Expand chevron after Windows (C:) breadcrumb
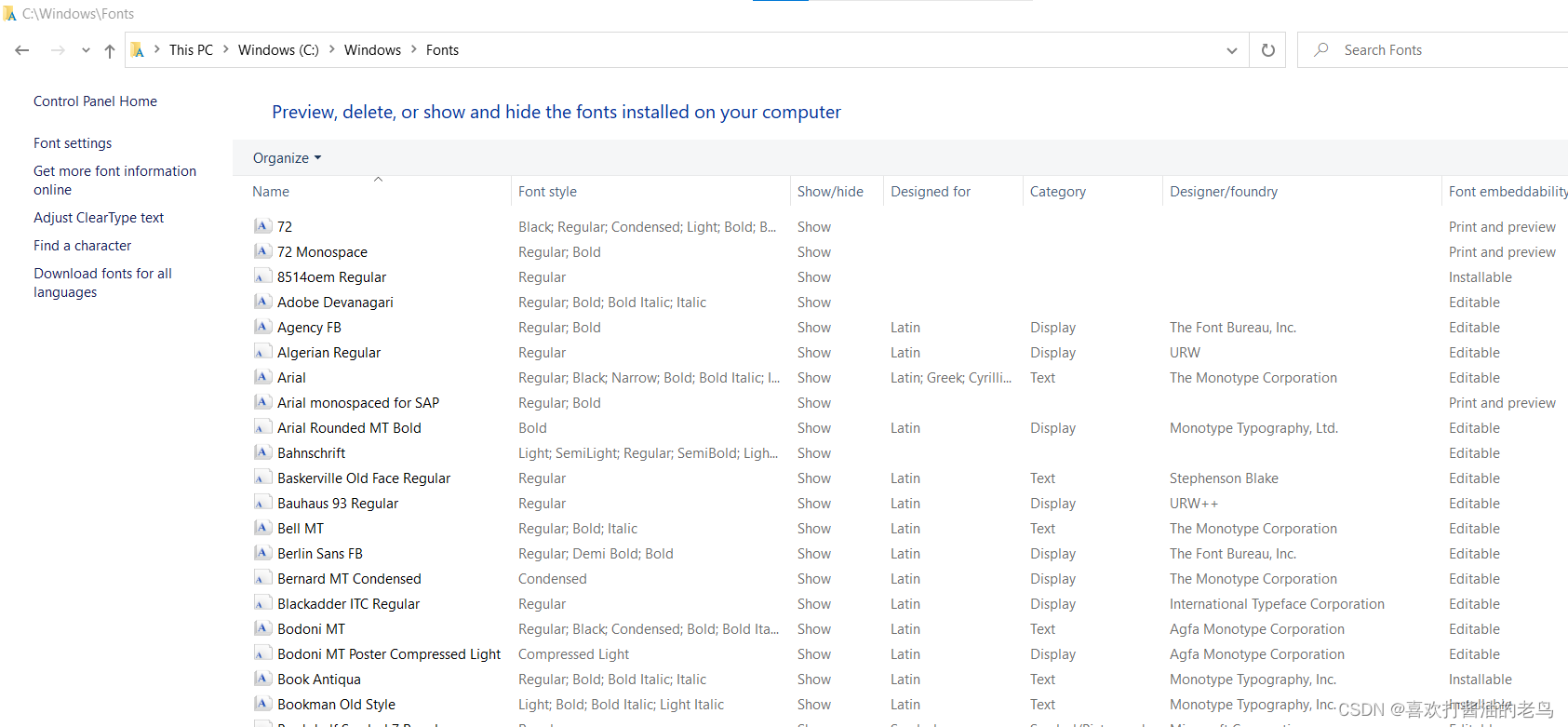Screen dimensions: 1568x727 [x=331, y=49]
